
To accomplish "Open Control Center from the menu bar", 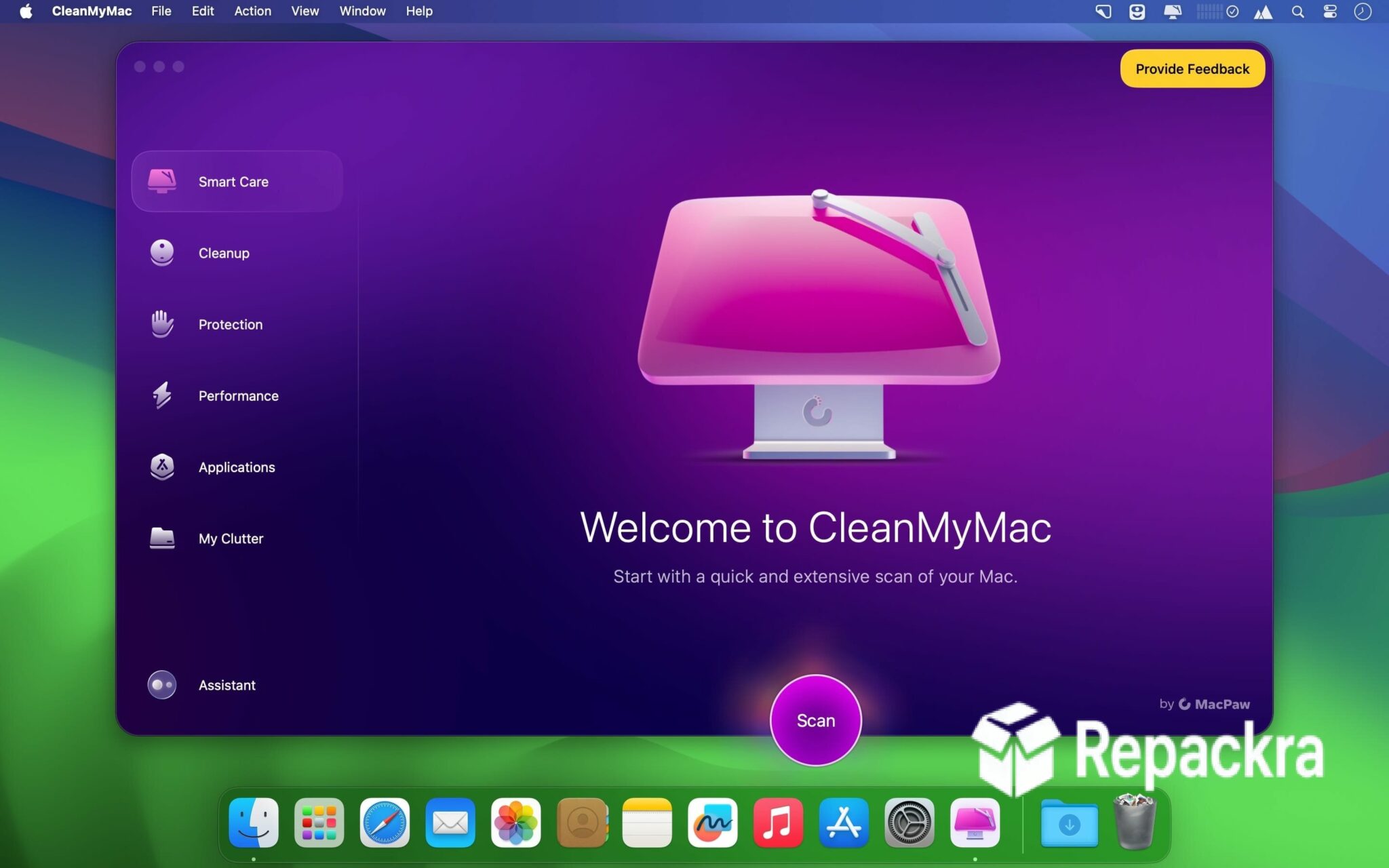I will (x=1330, y=12).
